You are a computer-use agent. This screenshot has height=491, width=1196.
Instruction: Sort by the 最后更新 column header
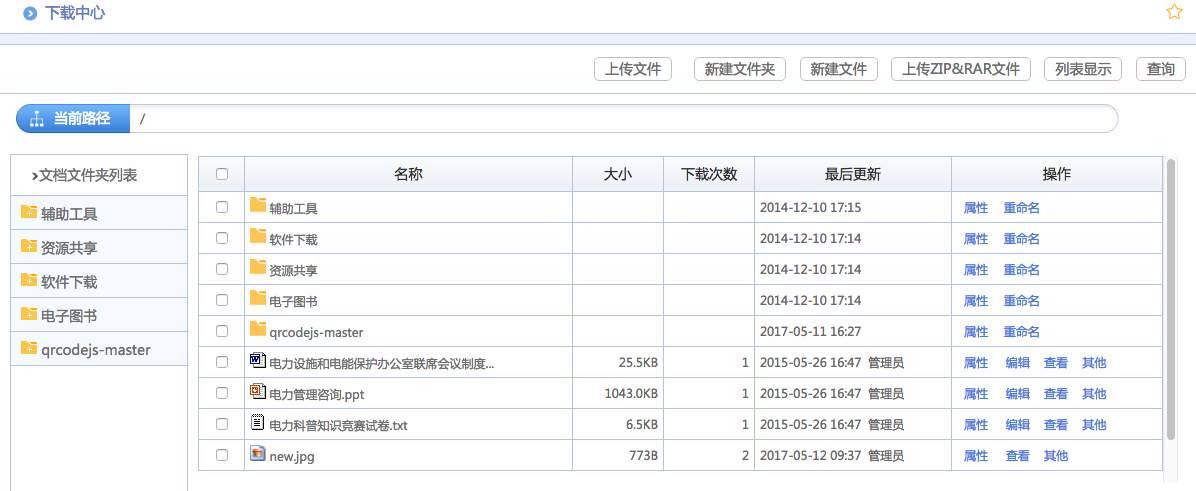point(852,174)
